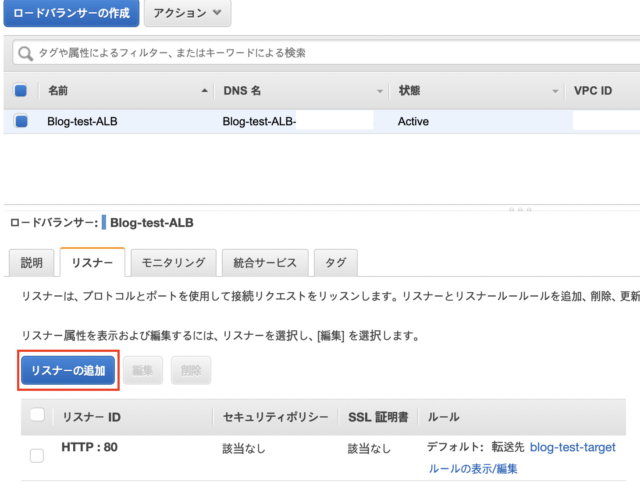Viewport: 640px width, 496px height.
Task: Click the DNS 名 column header text
Action: [x=242, y=91]
